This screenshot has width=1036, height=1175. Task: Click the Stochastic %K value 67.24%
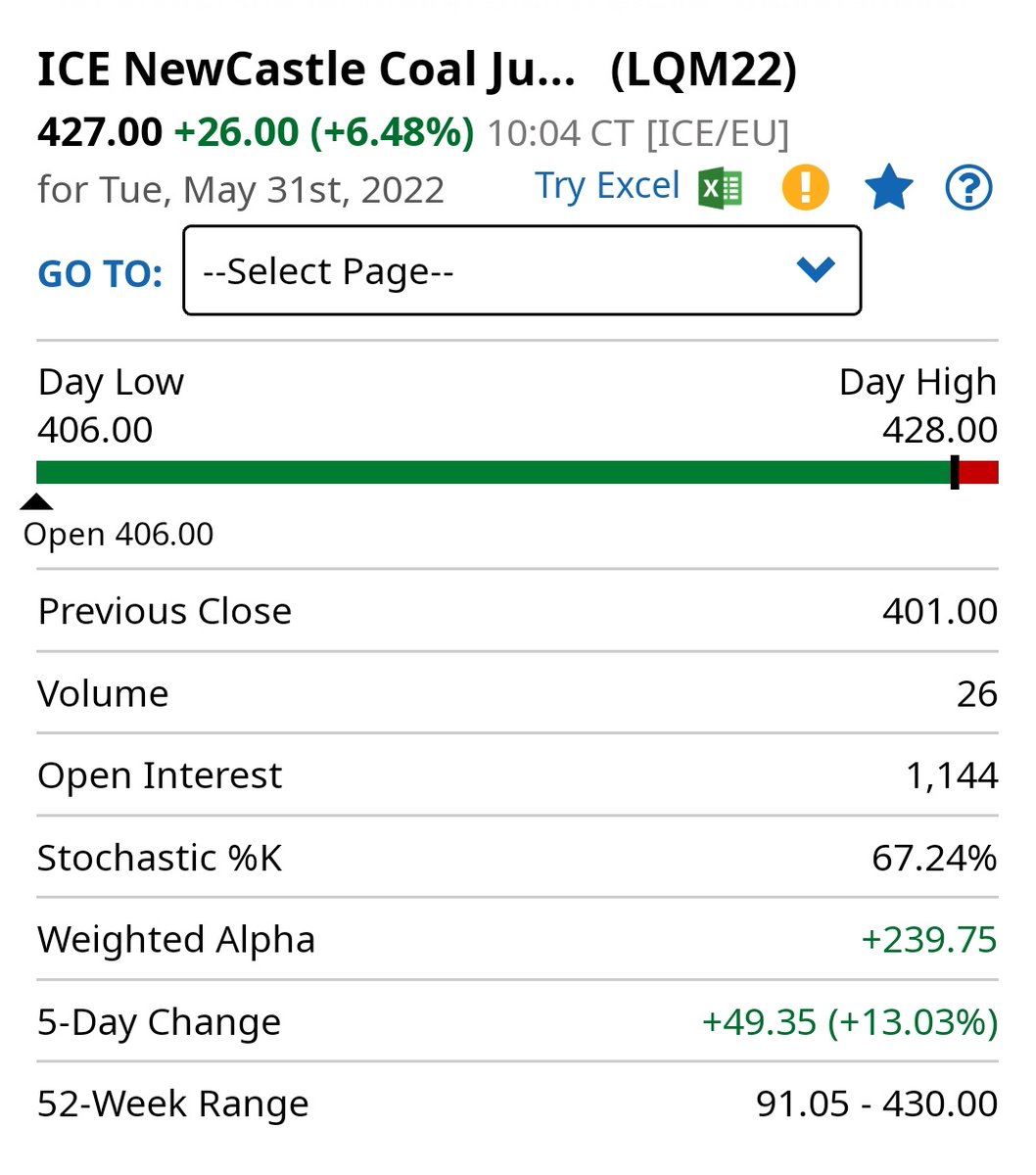tap(934, 859)
